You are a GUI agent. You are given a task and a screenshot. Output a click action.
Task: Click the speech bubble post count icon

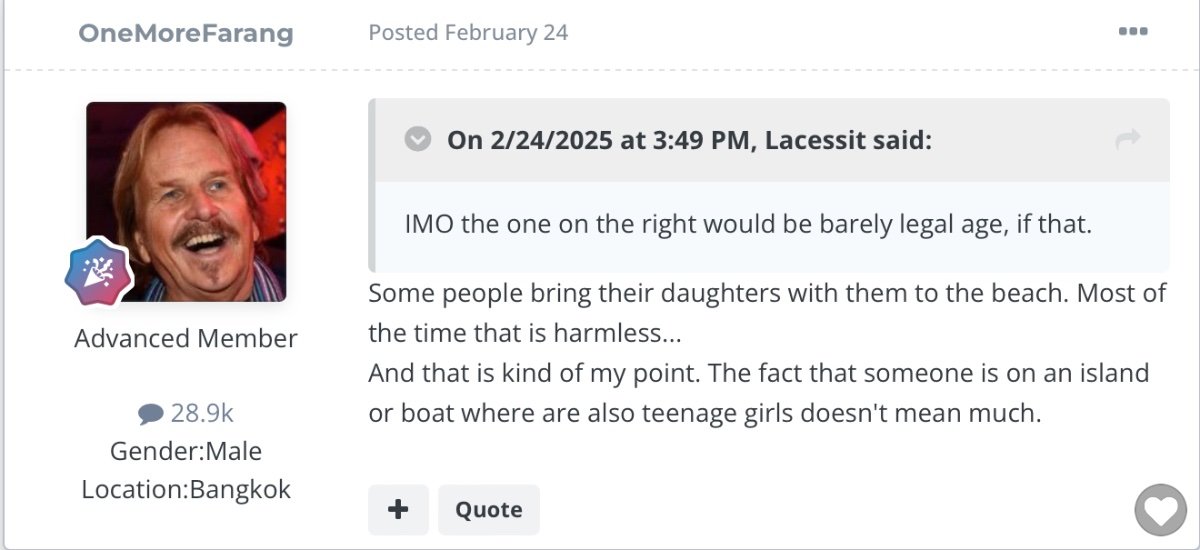(x=151, y=414)
